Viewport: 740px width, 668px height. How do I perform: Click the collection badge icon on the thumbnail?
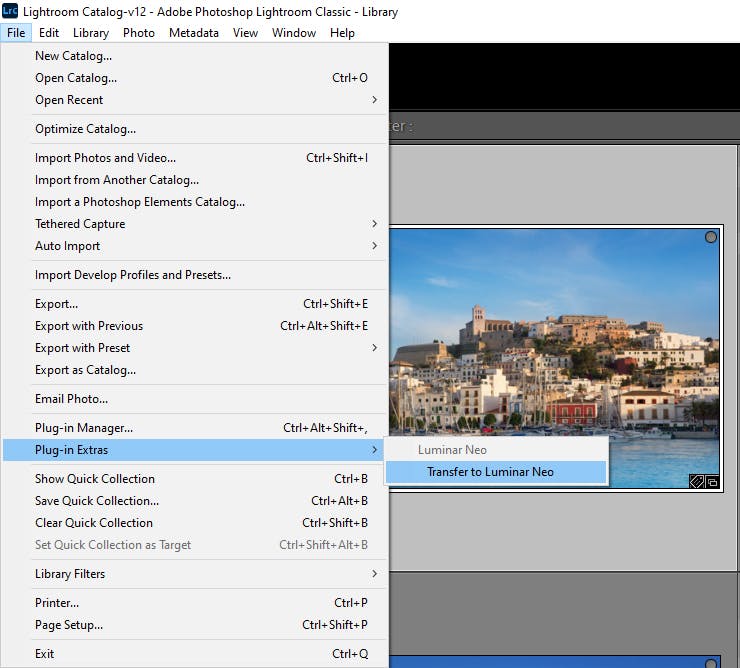point(712,482)
